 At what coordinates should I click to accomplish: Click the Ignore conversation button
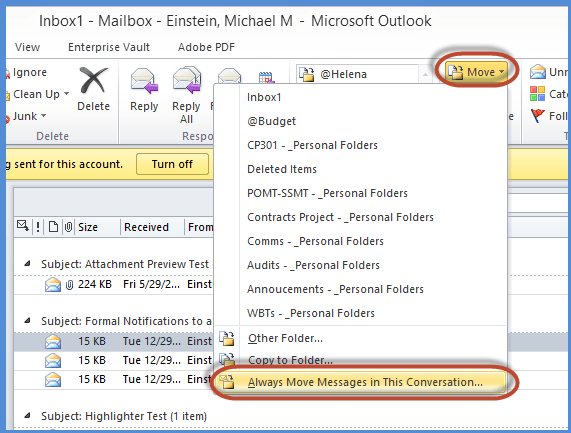coord(26,72)
